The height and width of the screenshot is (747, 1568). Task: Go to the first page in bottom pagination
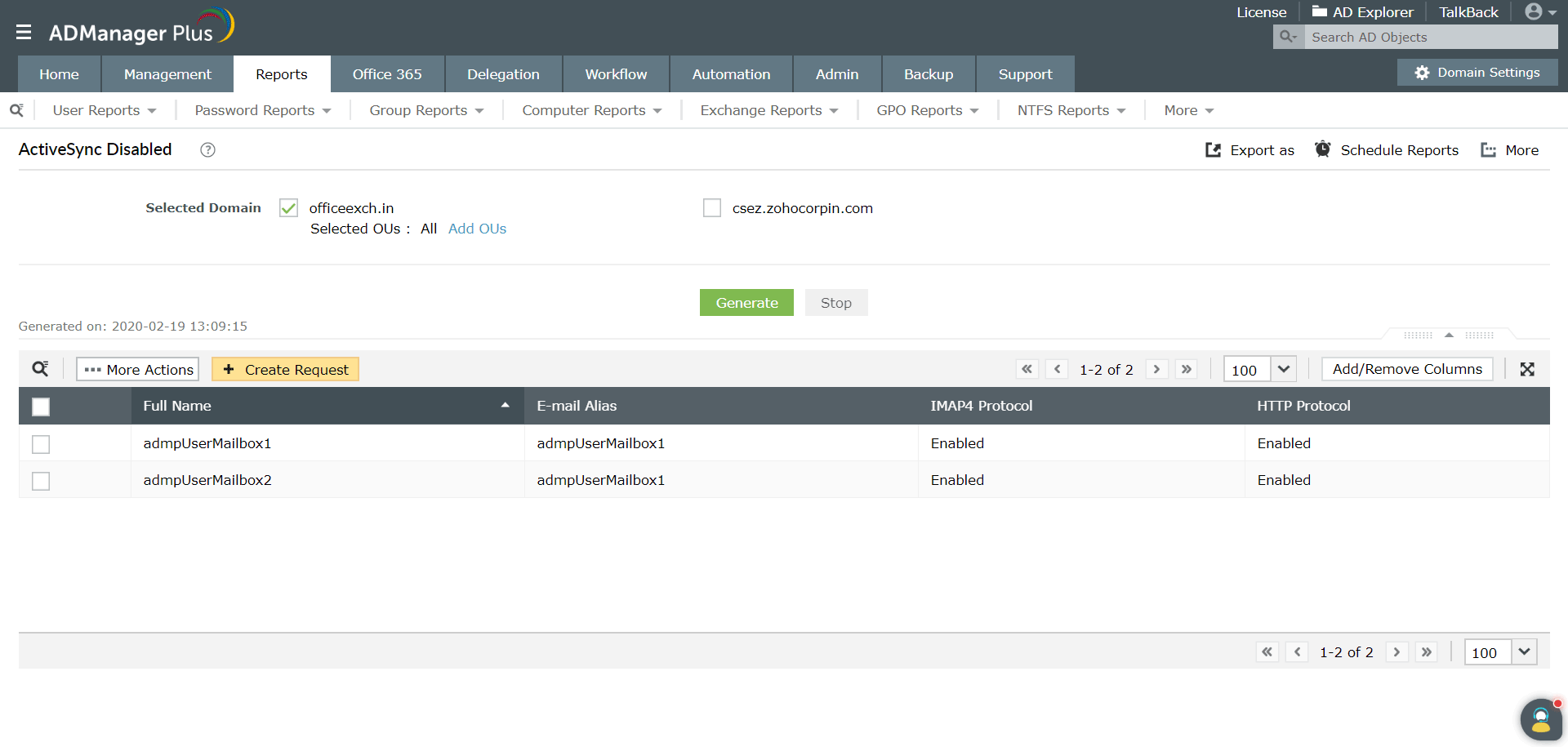tap(1267, 651)
